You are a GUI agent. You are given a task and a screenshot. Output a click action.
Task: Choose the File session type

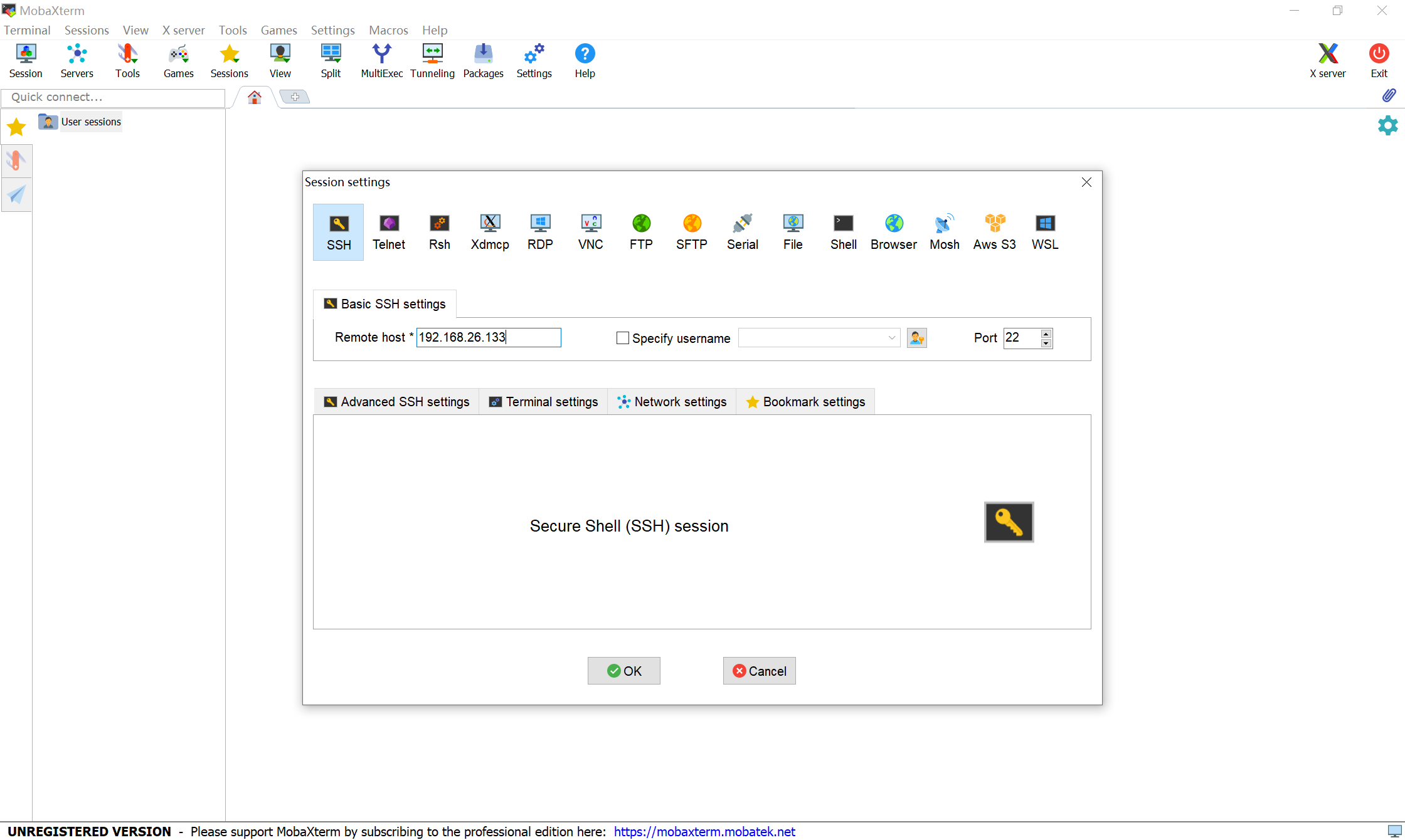[x=793, y=232]
